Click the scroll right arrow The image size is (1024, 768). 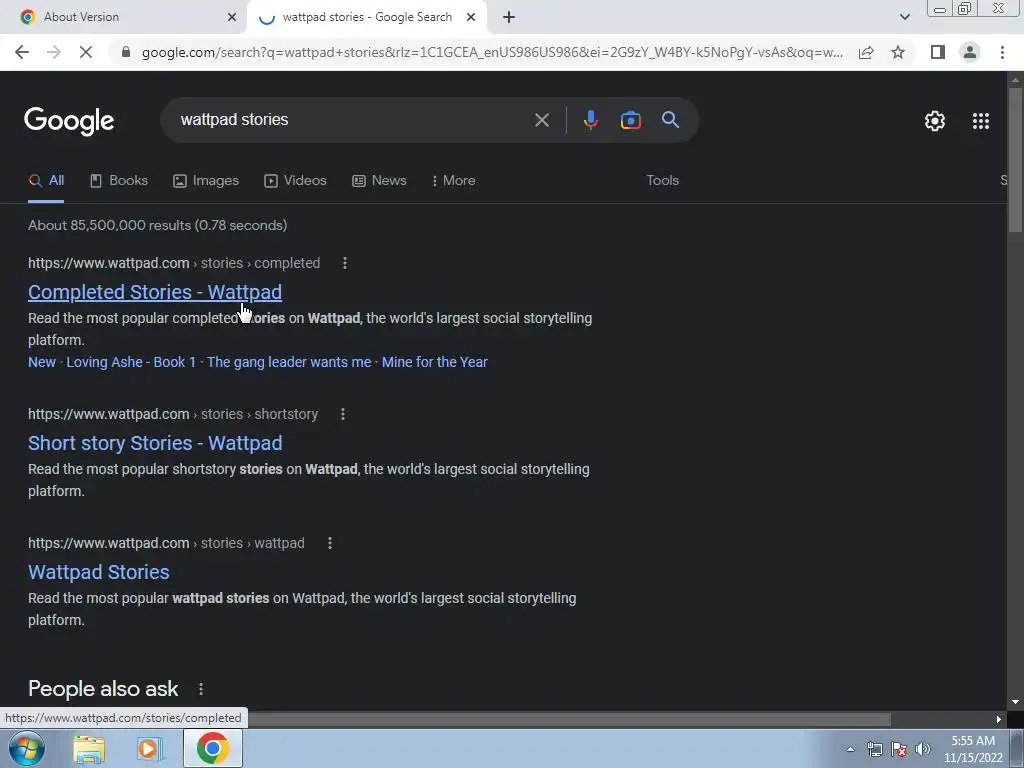tap(999, 720)
